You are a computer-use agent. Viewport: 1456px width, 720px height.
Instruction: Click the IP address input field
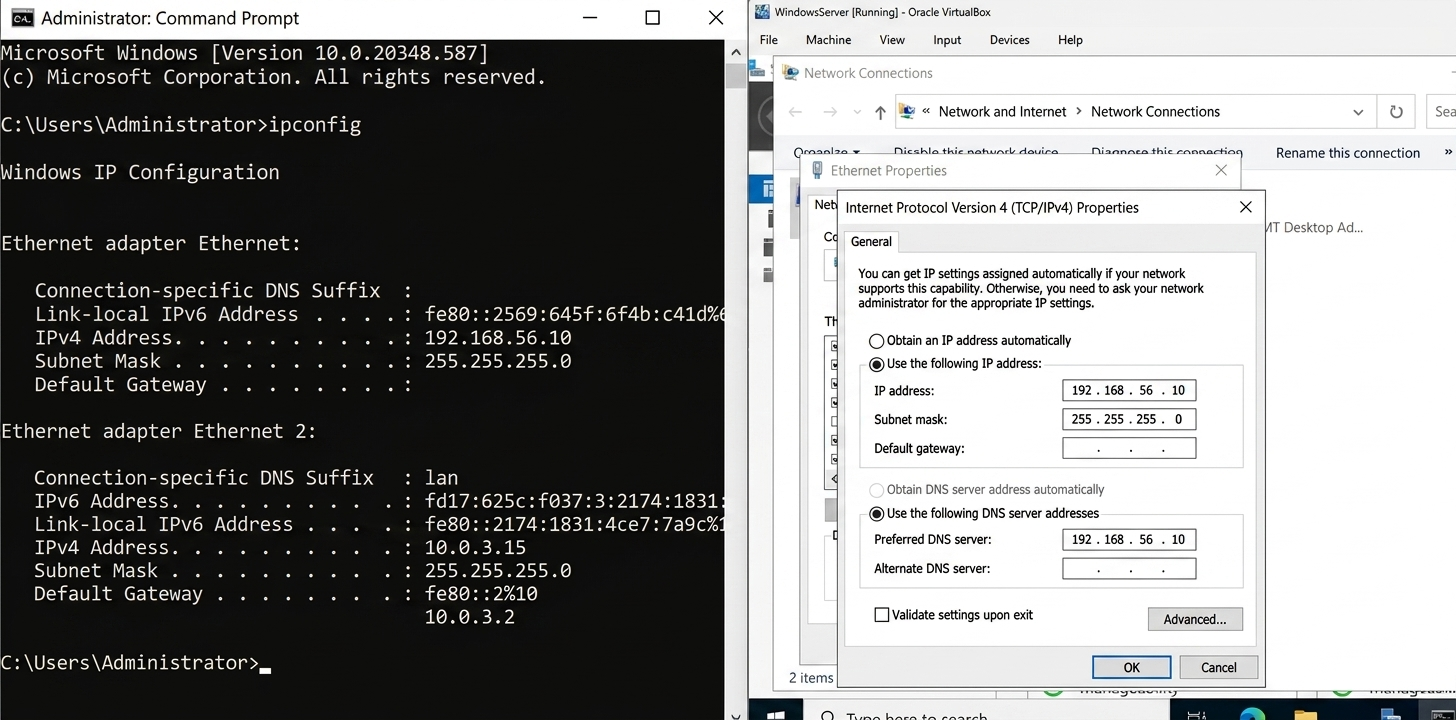click(1129, 390)
